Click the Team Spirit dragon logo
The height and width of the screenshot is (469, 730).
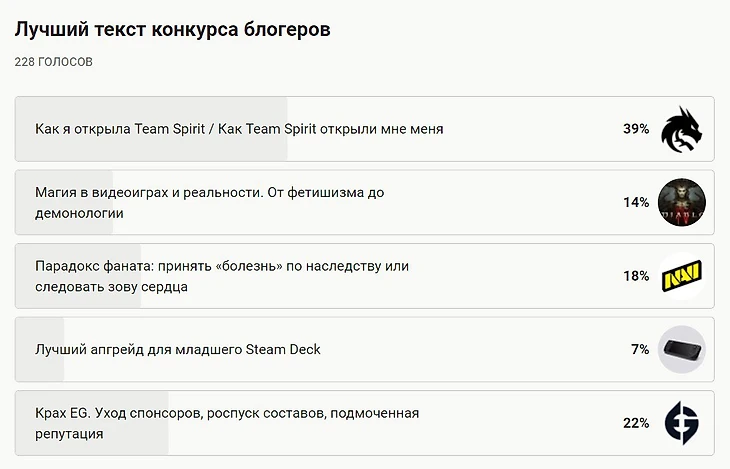tap(682, 129)
